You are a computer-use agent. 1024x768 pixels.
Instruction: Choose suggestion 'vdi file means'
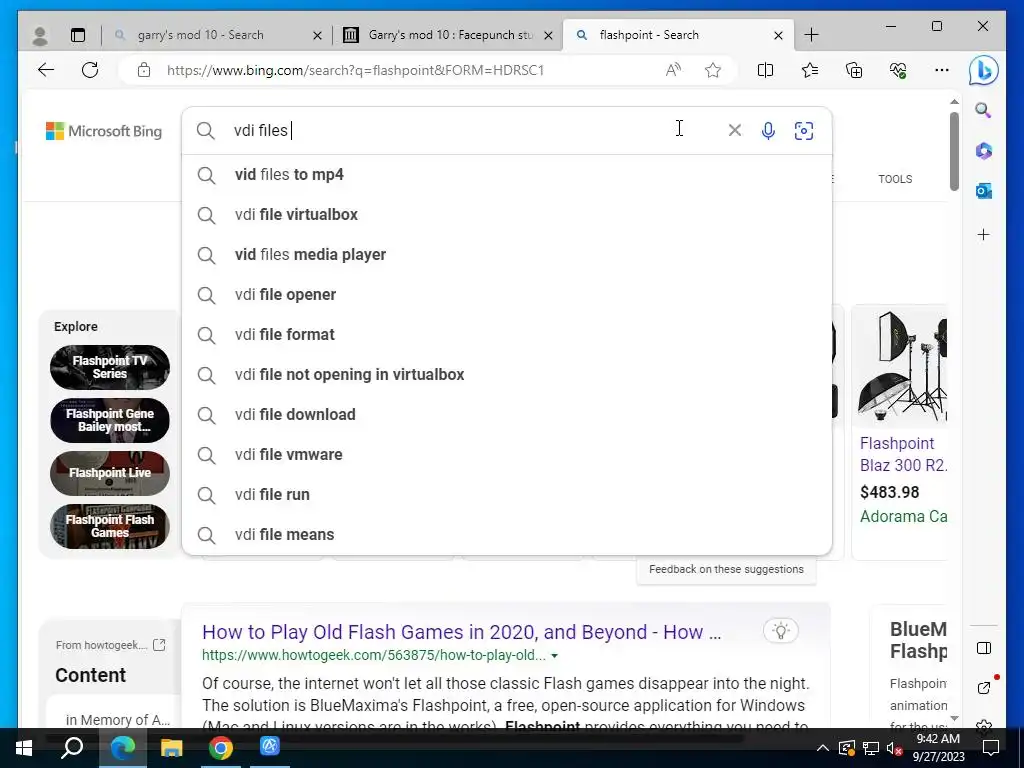(x=507, y=534)
